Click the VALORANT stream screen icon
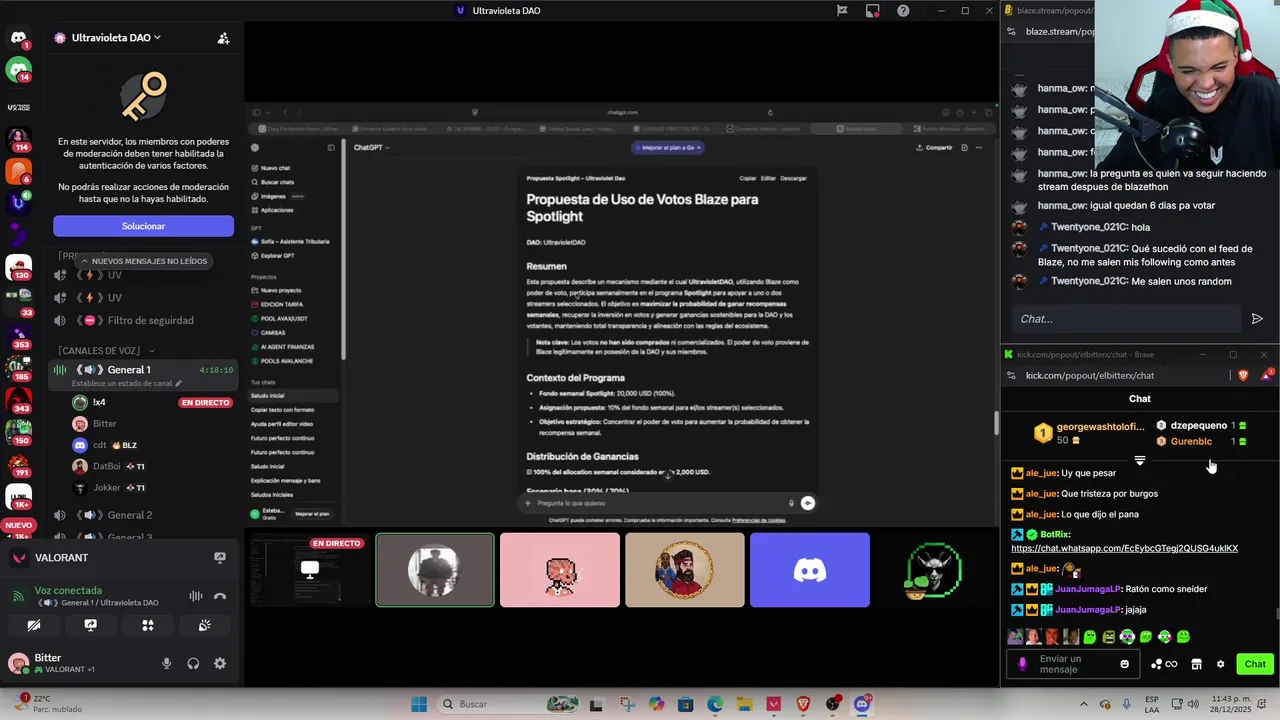Screen dimensions: 1280x720 (220, 558)
